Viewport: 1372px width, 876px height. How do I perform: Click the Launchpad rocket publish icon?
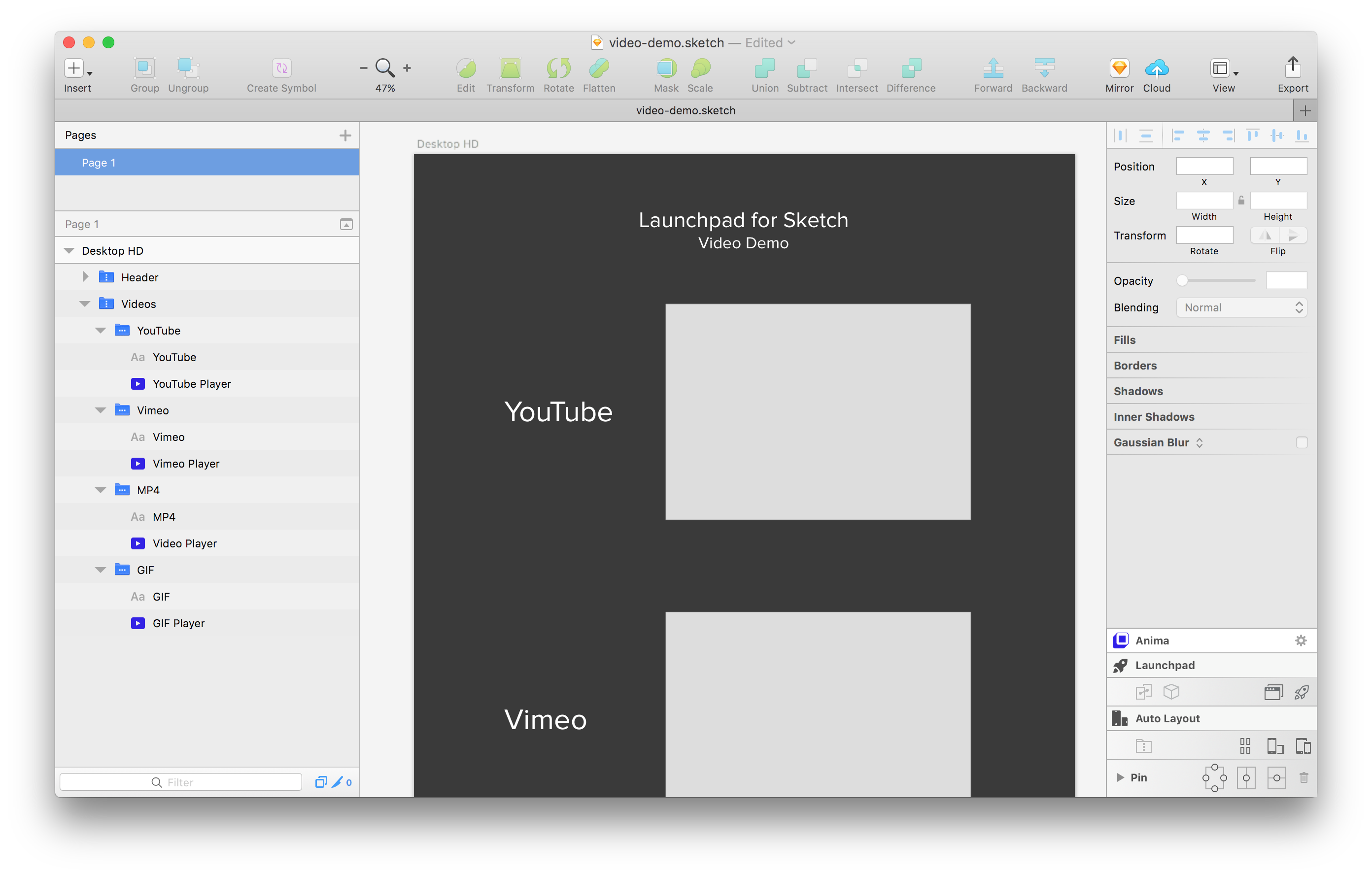[x=1302, y=692]
